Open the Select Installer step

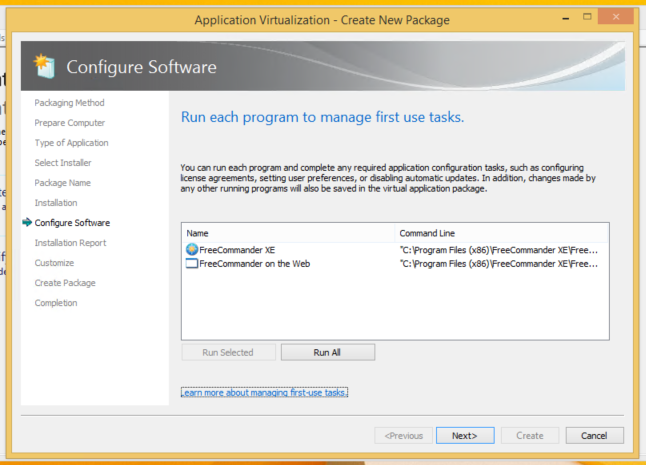point(63,163)
